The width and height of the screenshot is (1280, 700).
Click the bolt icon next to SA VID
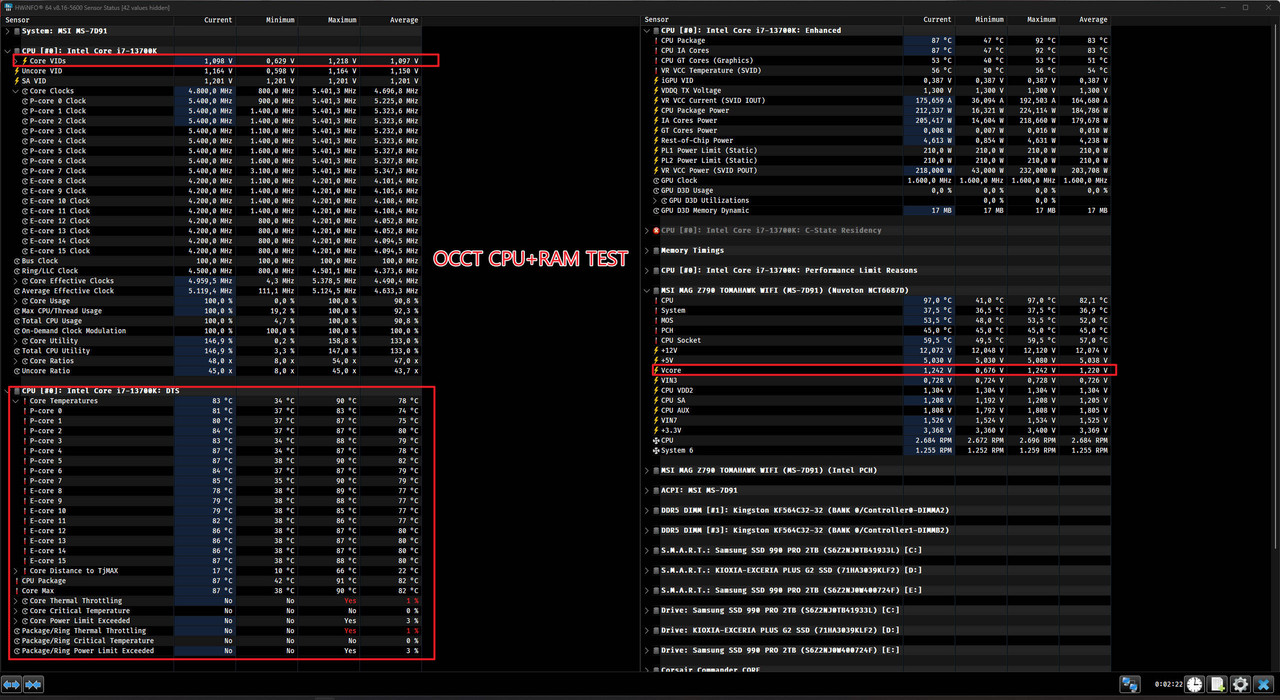coord(17,81)
